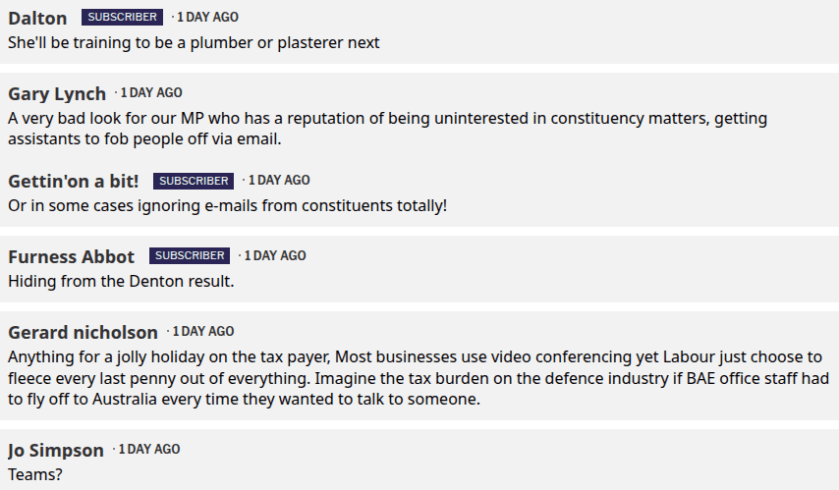Click the 'Teams?' comment text
The width and height of the screenshot is (839, 490).
point(35,474)
